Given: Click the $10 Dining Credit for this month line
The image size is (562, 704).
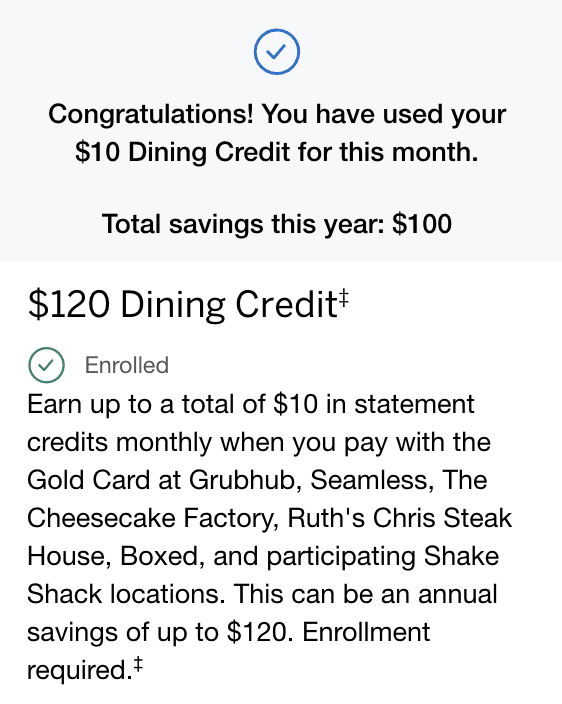Looking at the screenshot, I should (277, 152).
